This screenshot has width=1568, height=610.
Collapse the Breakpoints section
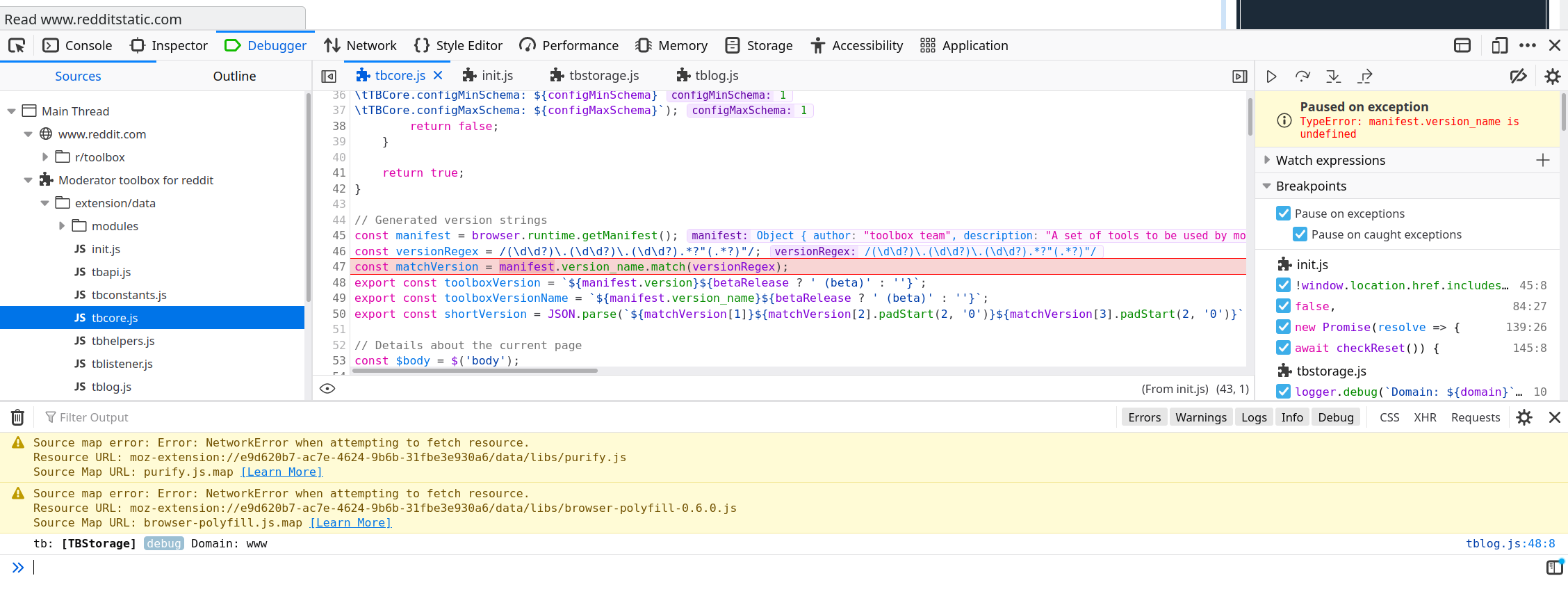pyautogui.click(x=1266, y=186)
